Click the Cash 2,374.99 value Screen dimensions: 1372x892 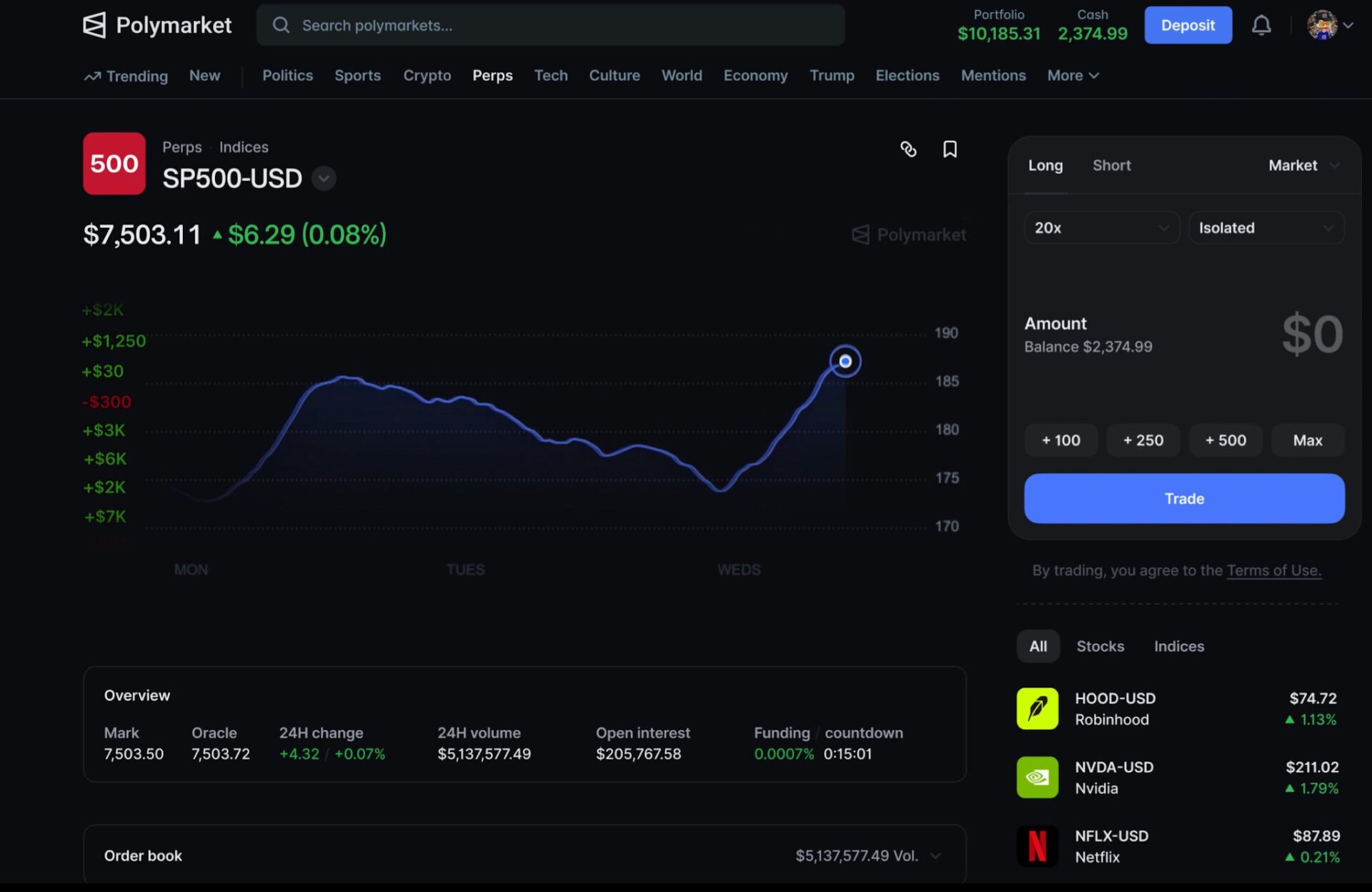point(1093,34)
